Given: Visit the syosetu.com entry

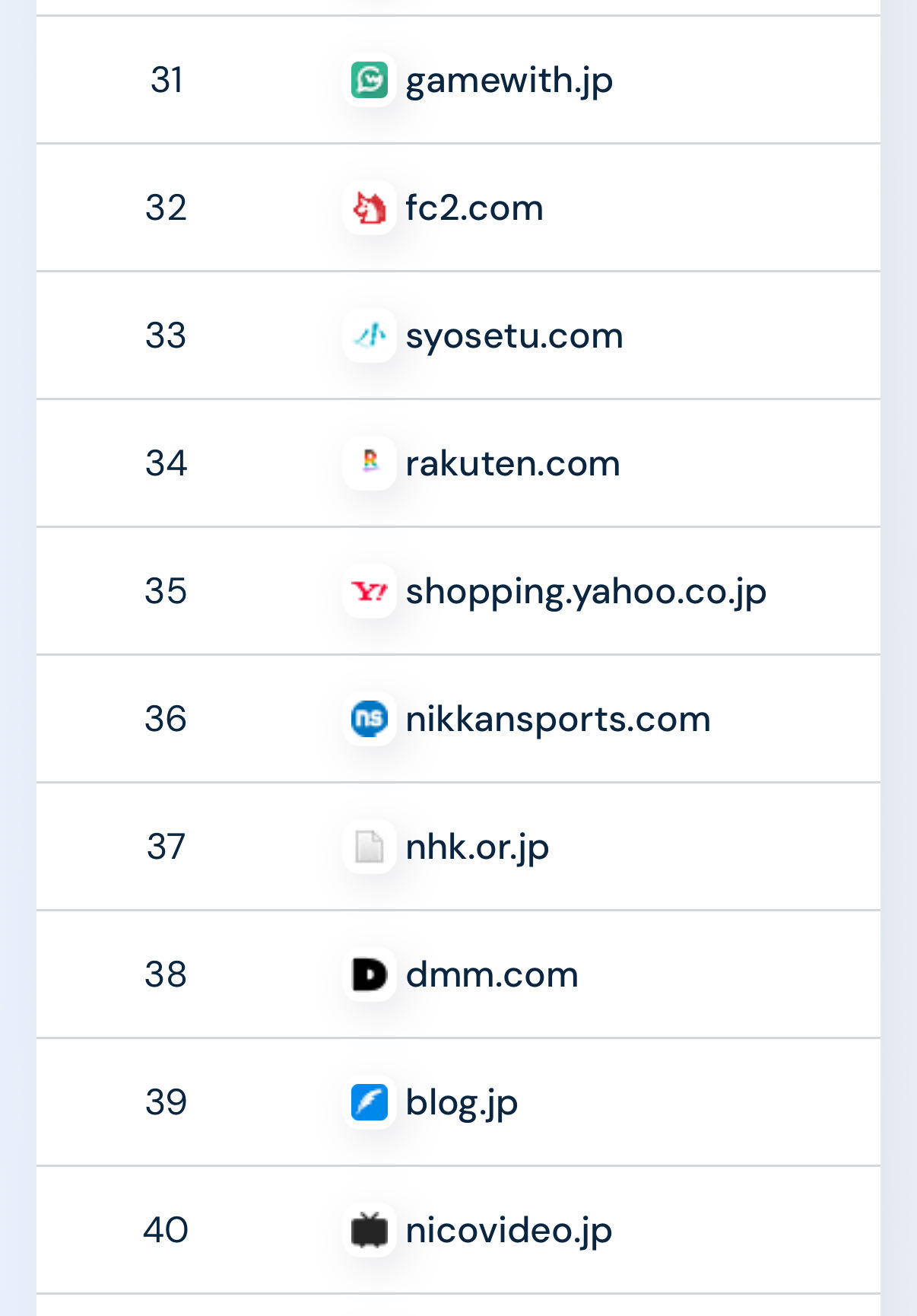Looking at the screenshot, I should pos(514,337).
